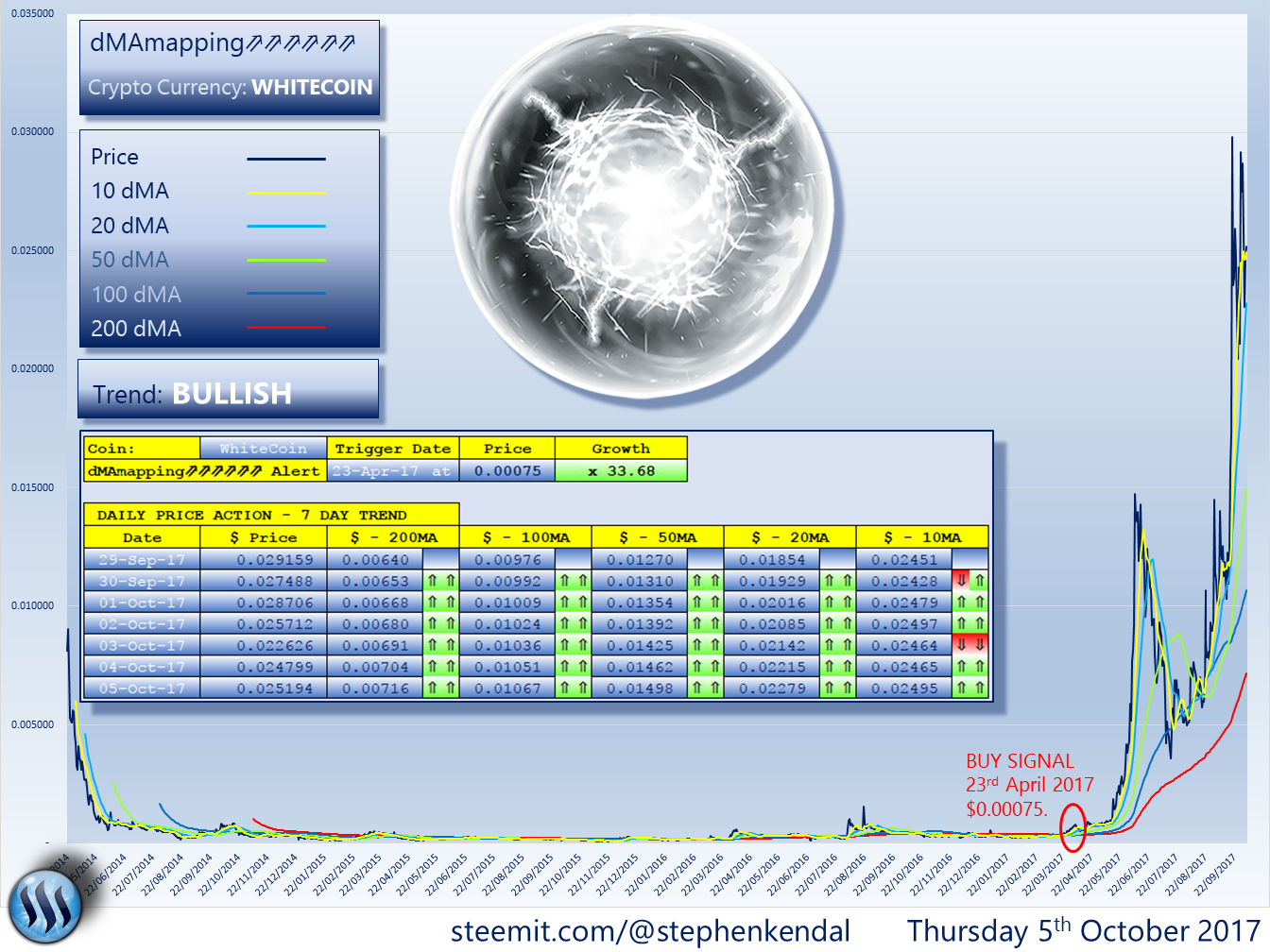The width and height of the screenshot is (1270, 952).
Task: Click the '$ Price' column header
Action: (x=263, y=537)
